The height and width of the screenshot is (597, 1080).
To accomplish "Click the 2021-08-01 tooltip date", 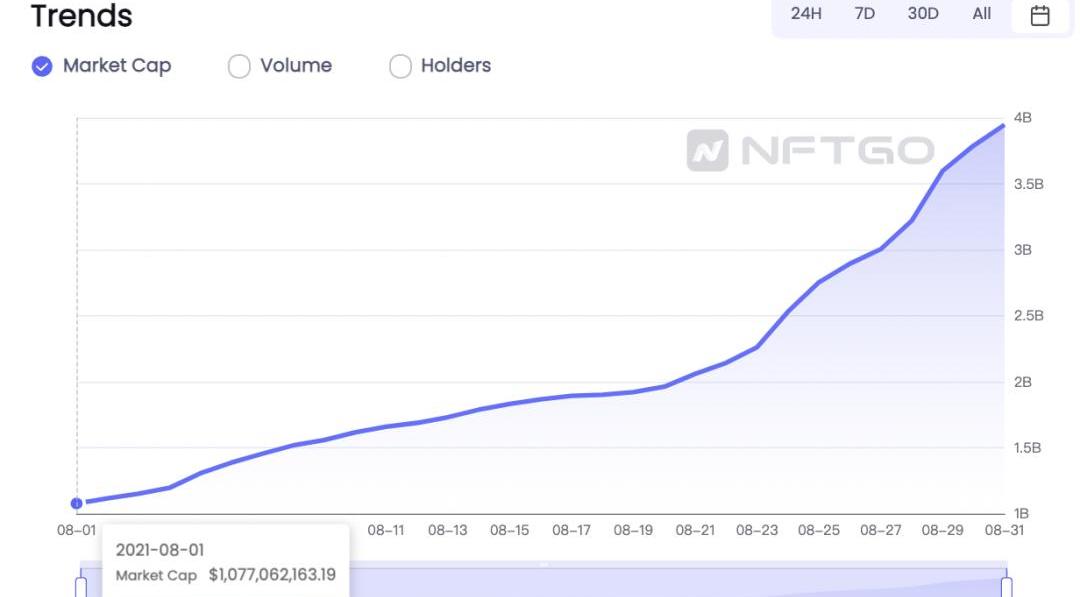I will point(160,550).
